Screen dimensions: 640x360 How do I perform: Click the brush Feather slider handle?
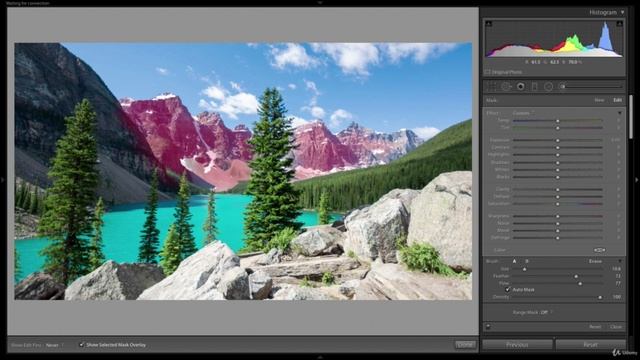point(576,276)
